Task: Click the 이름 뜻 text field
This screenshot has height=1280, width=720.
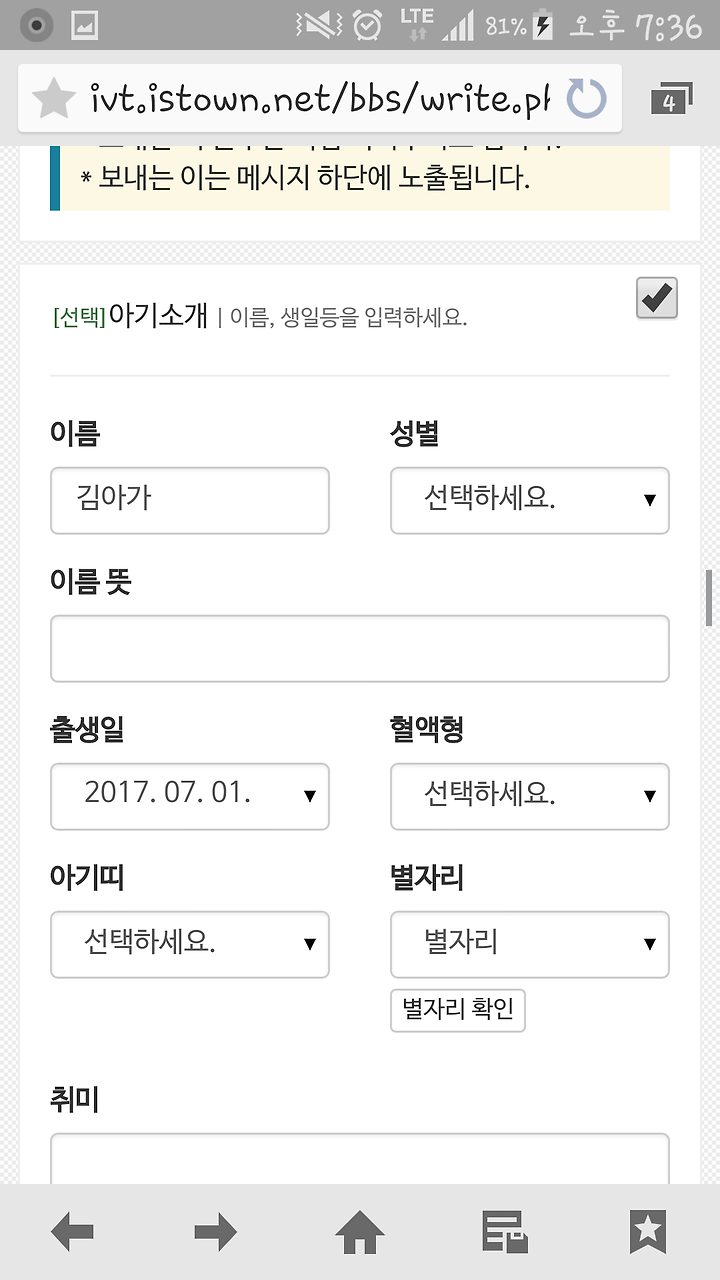Action: coord(360,648)
